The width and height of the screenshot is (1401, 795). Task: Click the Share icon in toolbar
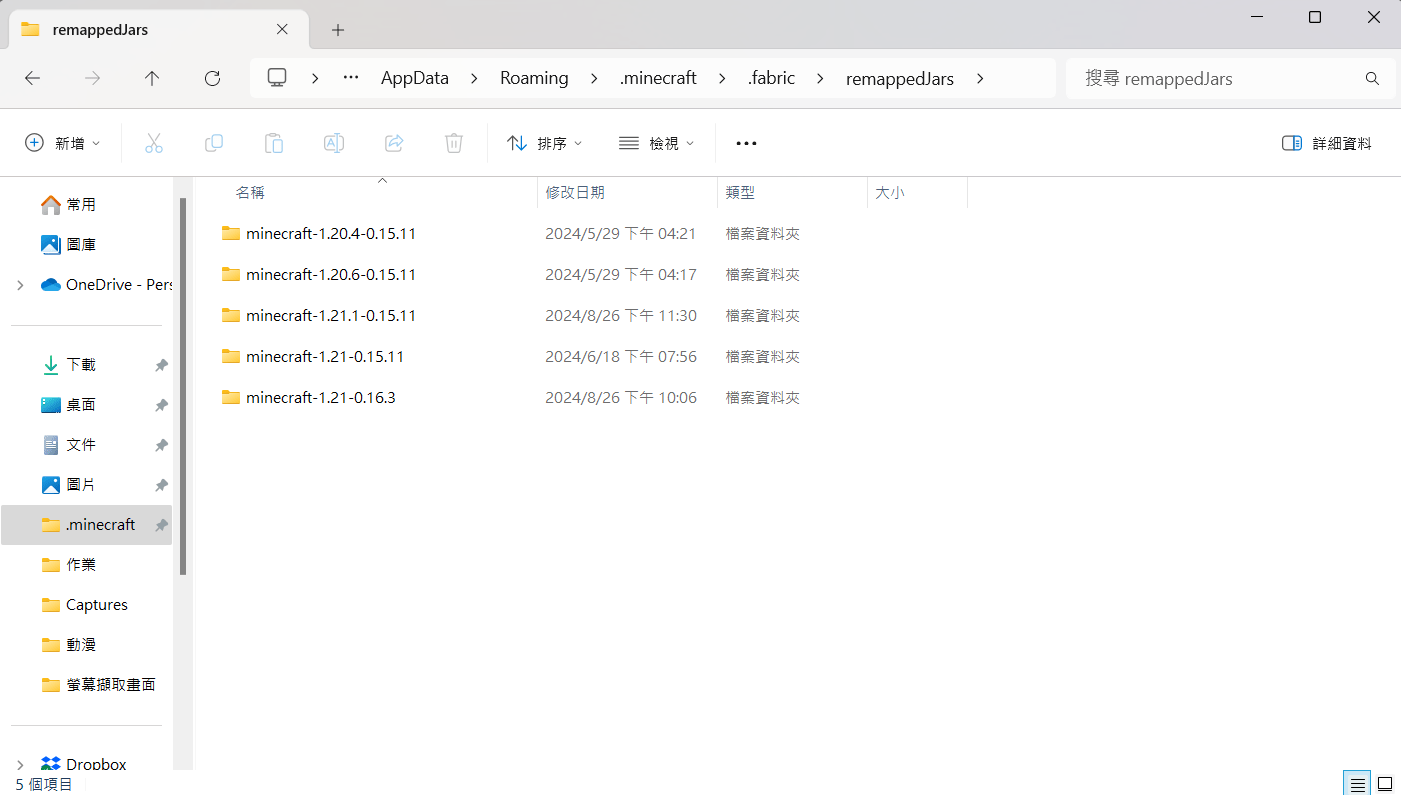tap(393, 143)
